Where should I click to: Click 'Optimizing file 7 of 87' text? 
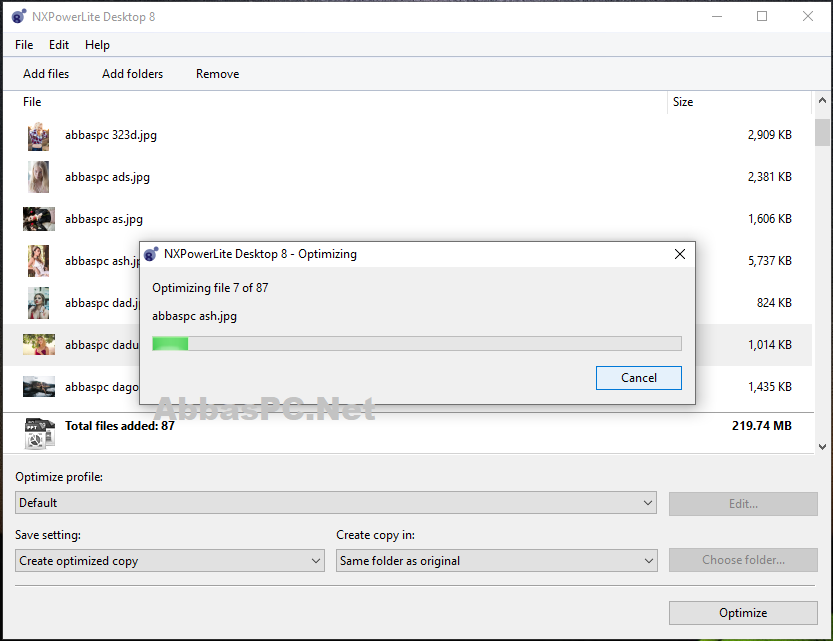coord(210,288)
